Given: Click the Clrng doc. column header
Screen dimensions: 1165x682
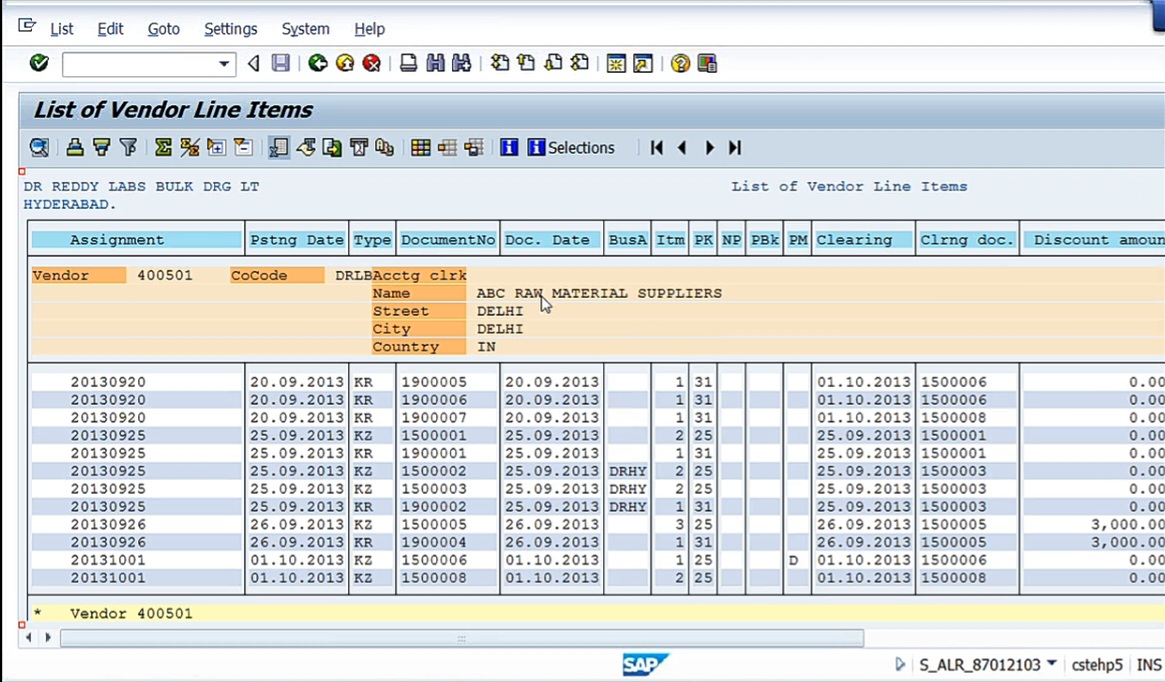Looking at the screenshot, I should (967, 239).
